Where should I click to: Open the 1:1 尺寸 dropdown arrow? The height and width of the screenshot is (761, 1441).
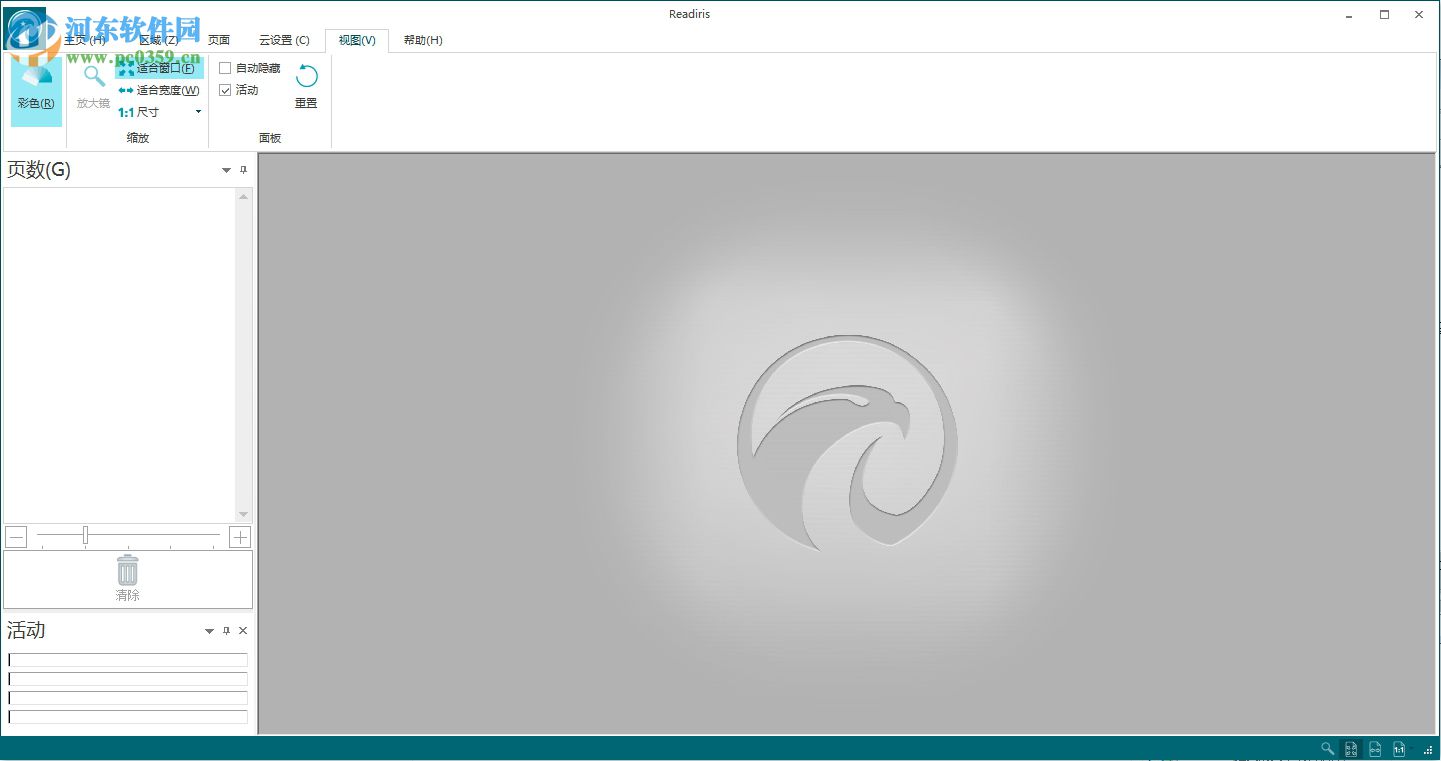[x=198, y=112]
